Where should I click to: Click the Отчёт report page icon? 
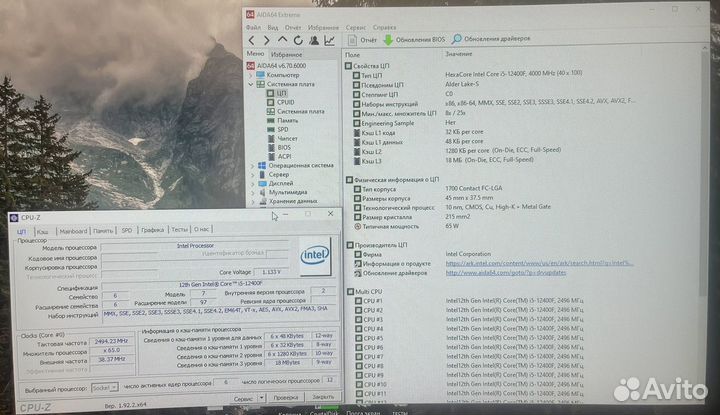[x=352, y=40]
